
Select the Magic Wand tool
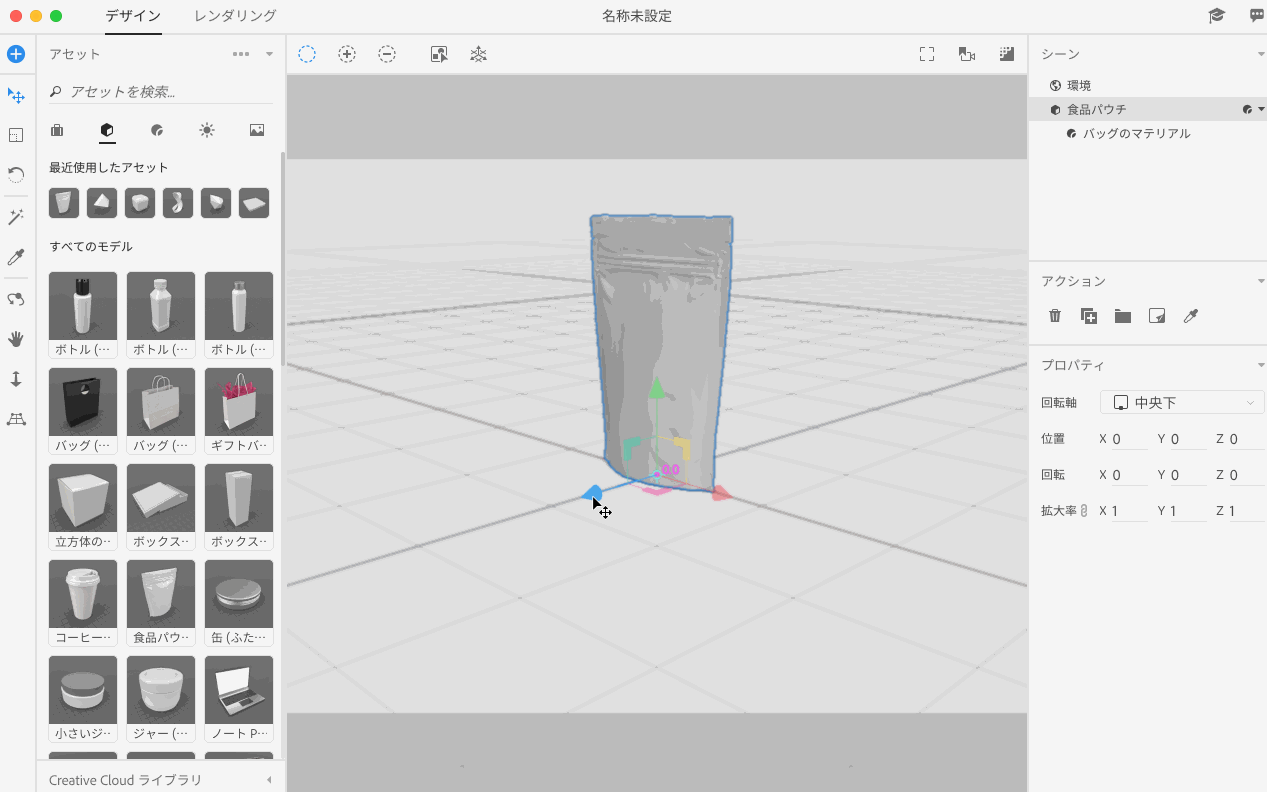(16, 217)
